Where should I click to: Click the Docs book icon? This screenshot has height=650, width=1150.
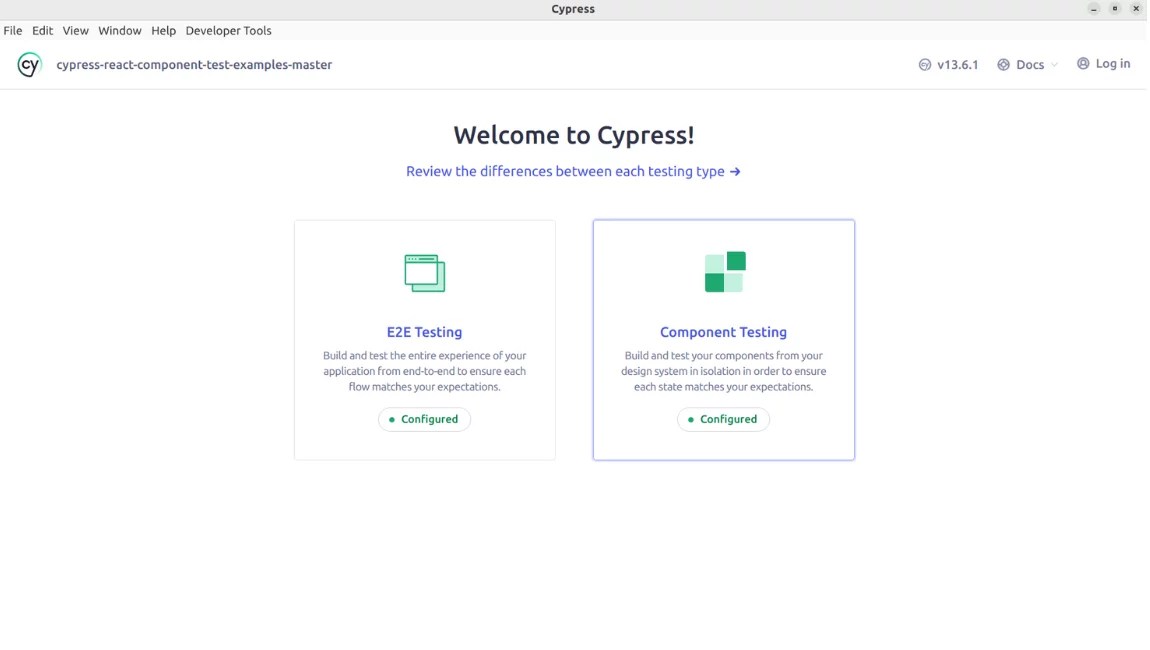(1003, 63)
